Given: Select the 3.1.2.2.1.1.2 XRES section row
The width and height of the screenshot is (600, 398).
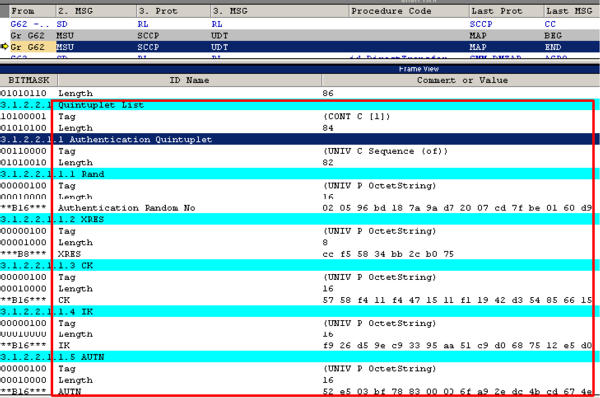Looking at the screenshot, I should pyautogui.click(x=300, y=219).
